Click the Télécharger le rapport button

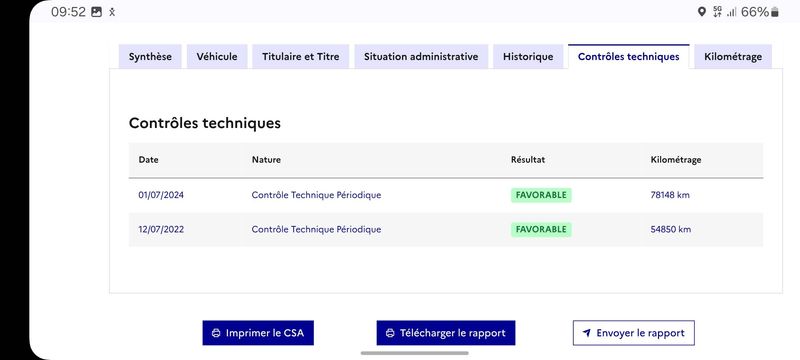tap(446, 333)
